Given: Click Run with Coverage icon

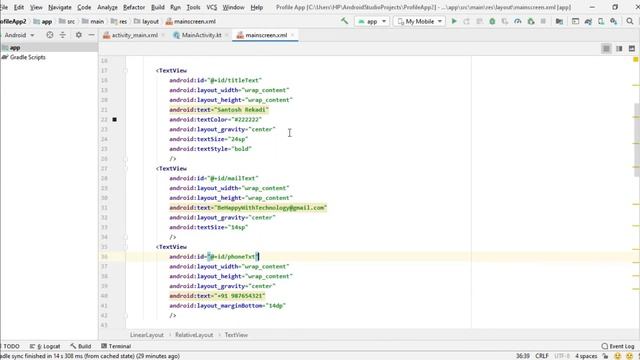Looking at the screenshot, I should 505,21.
